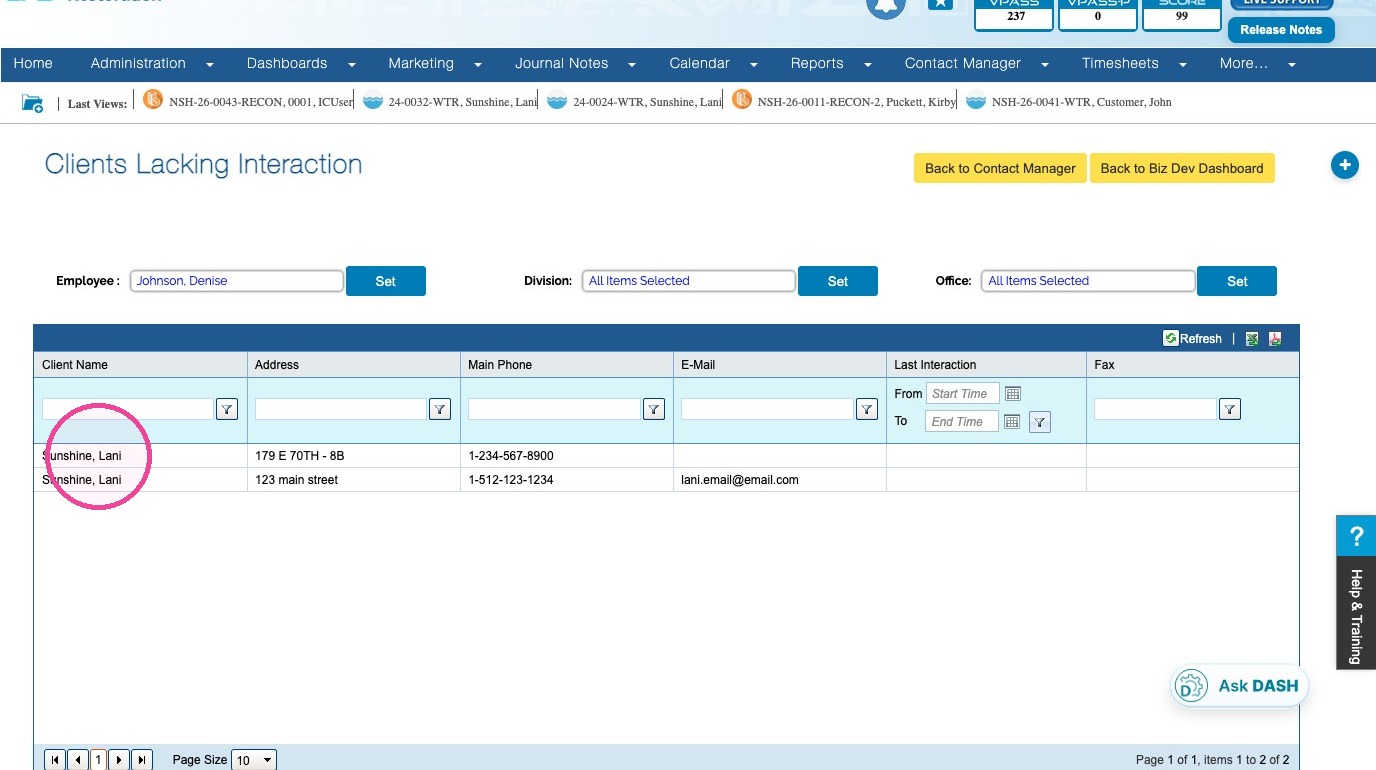This screenshot has height=770, width=1376.
Task: Go to the last page of results
Action: pyautogui.click(x=142, y=760)
